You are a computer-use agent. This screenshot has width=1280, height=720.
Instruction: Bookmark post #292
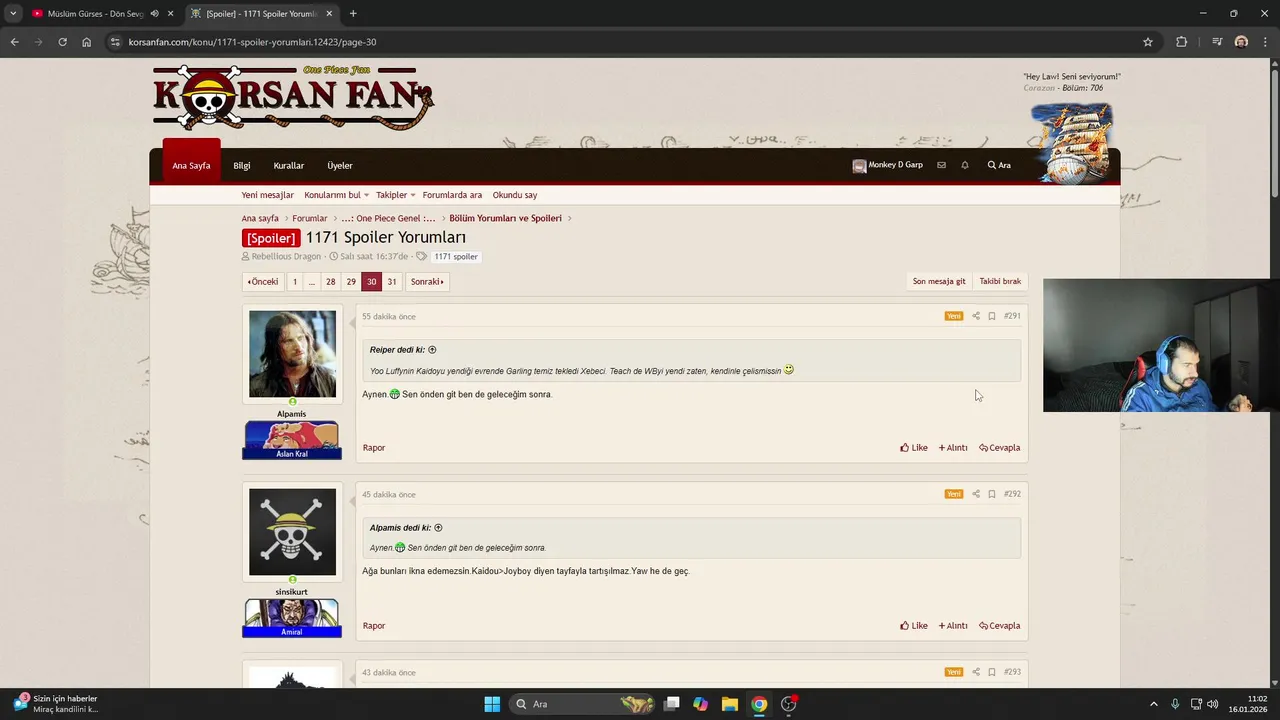(992, 494)
